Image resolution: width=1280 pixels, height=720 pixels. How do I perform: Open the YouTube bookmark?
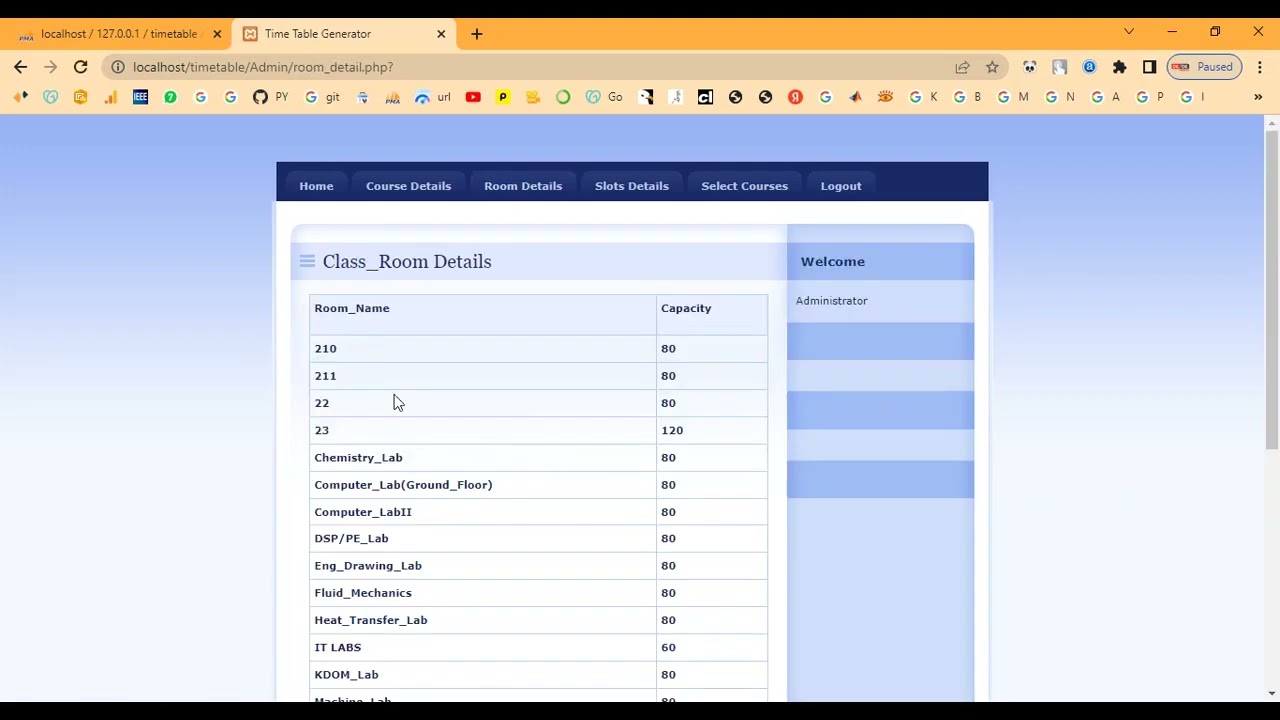click(x=473, y=97)
